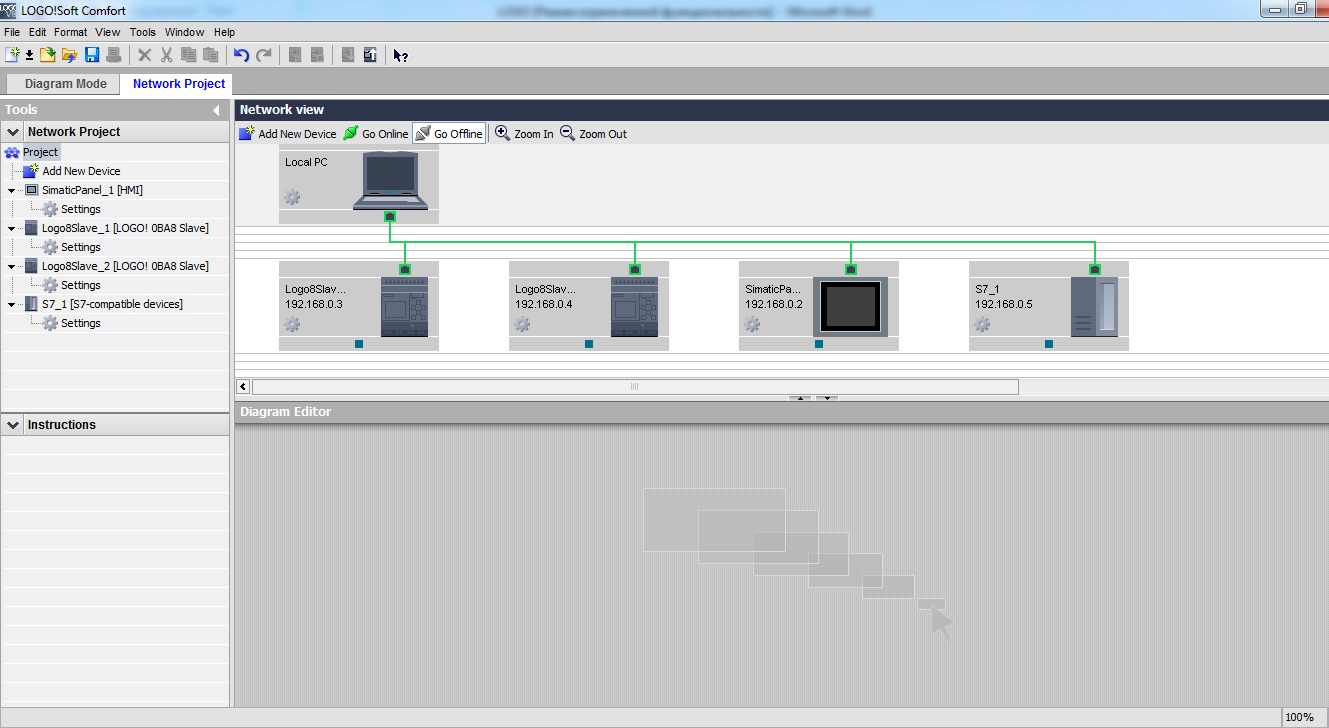Open the Format menu
Viewport: 1329px width, 728px height.
click(71, 32)
